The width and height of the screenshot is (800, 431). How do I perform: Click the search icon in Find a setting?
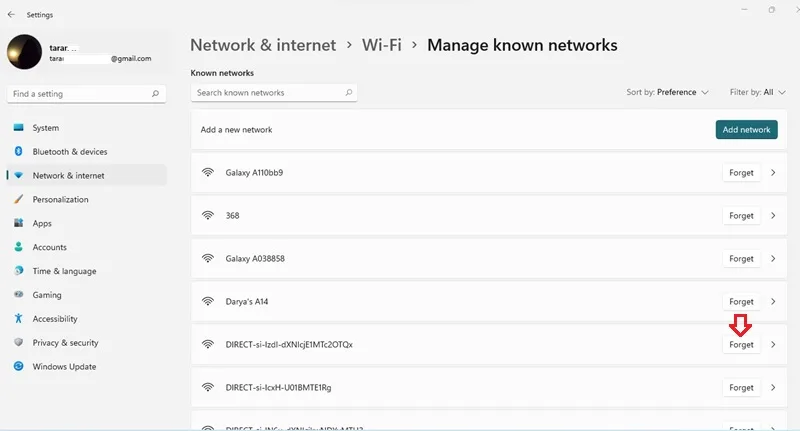(x=155, y=94)
